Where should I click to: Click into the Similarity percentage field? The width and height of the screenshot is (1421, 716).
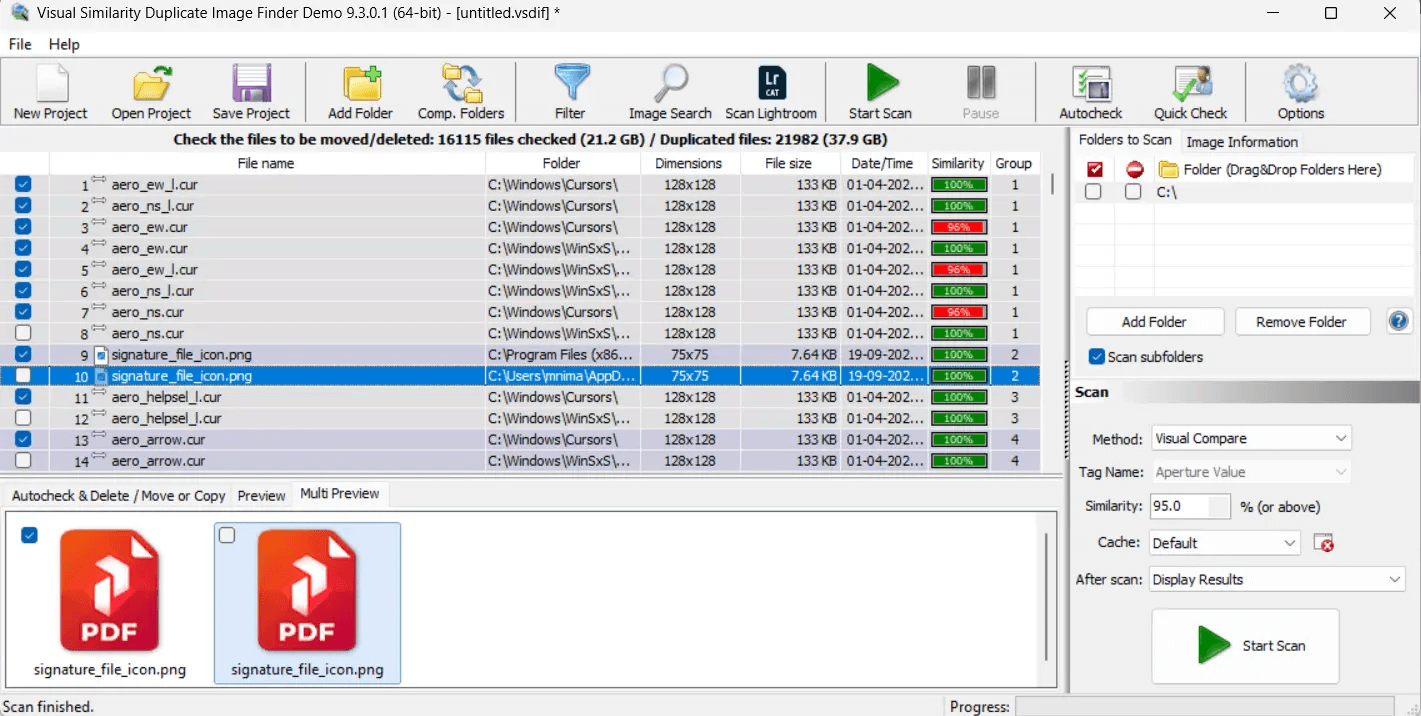[x=1189, y=507]
